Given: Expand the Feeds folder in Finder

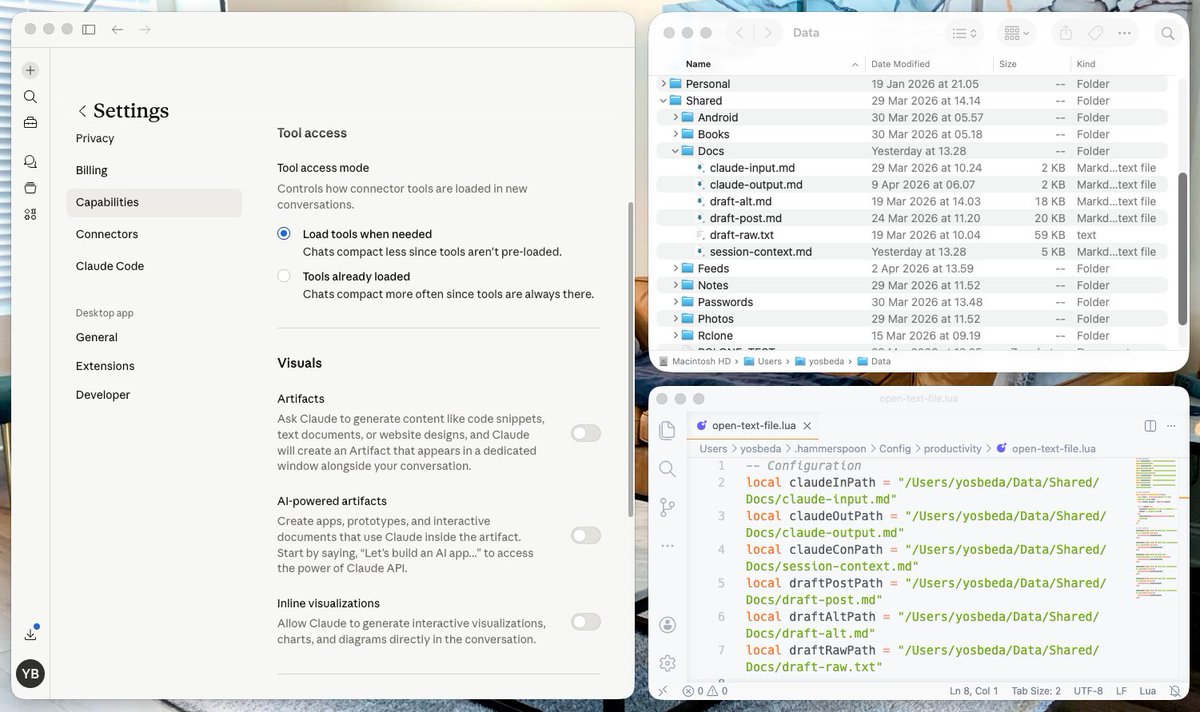Looking at the screenshot, I should point(676,268).
